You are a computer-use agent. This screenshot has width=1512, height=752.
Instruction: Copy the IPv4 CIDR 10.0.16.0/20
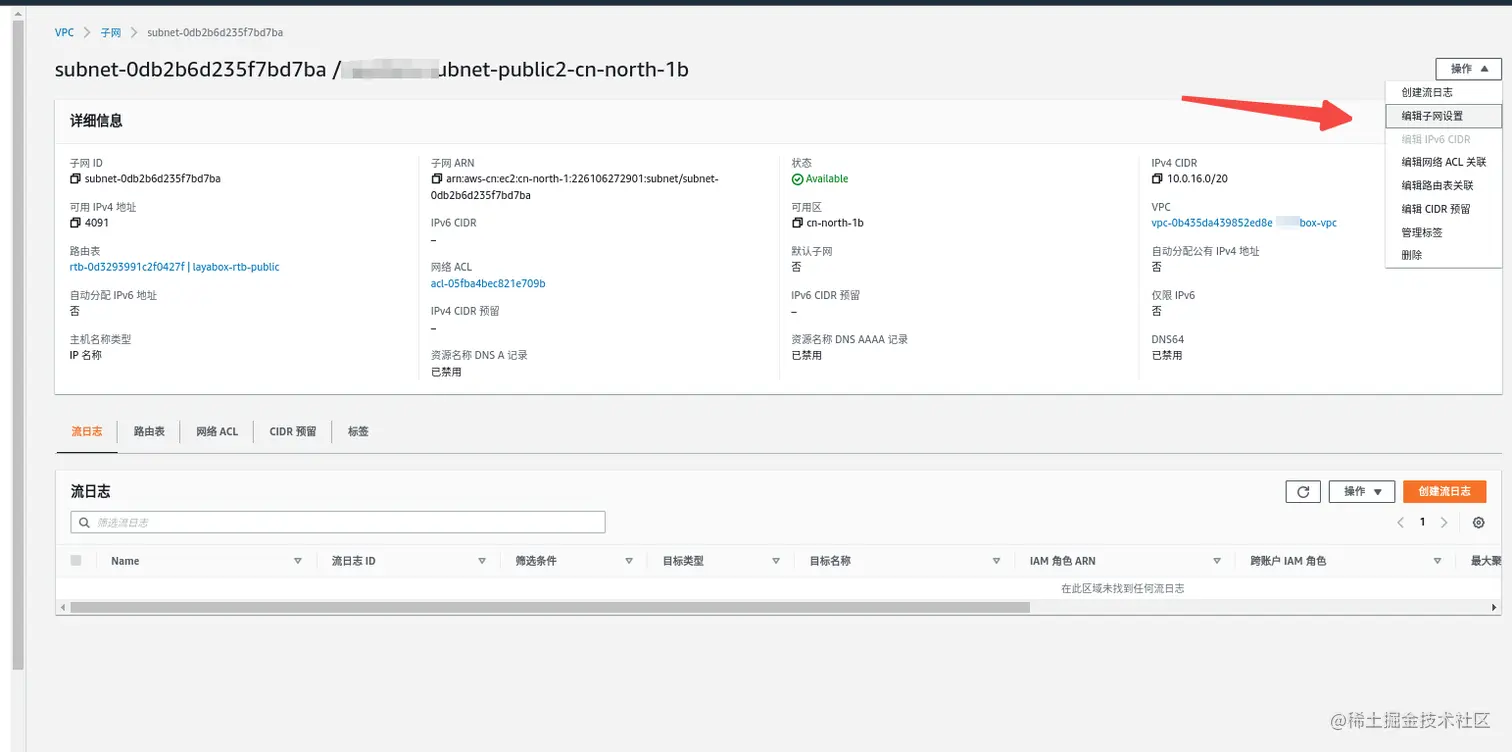pyautogui.click(x=1157, y=179)
